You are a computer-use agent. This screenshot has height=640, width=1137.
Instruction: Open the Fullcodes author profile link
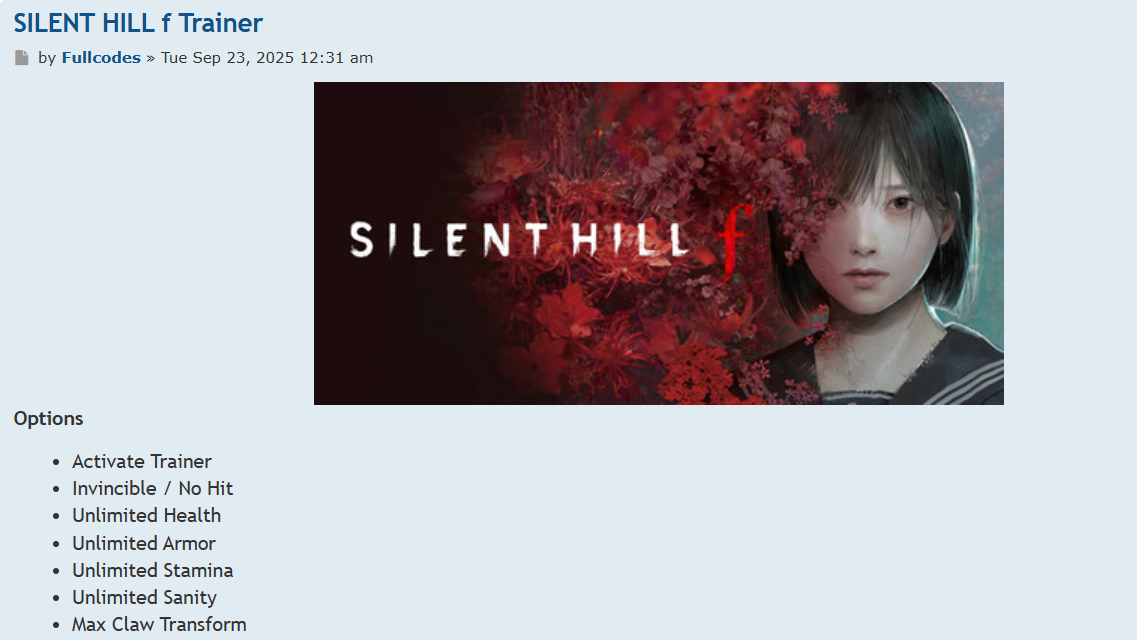pyautogui.click(x=101, y=58)
